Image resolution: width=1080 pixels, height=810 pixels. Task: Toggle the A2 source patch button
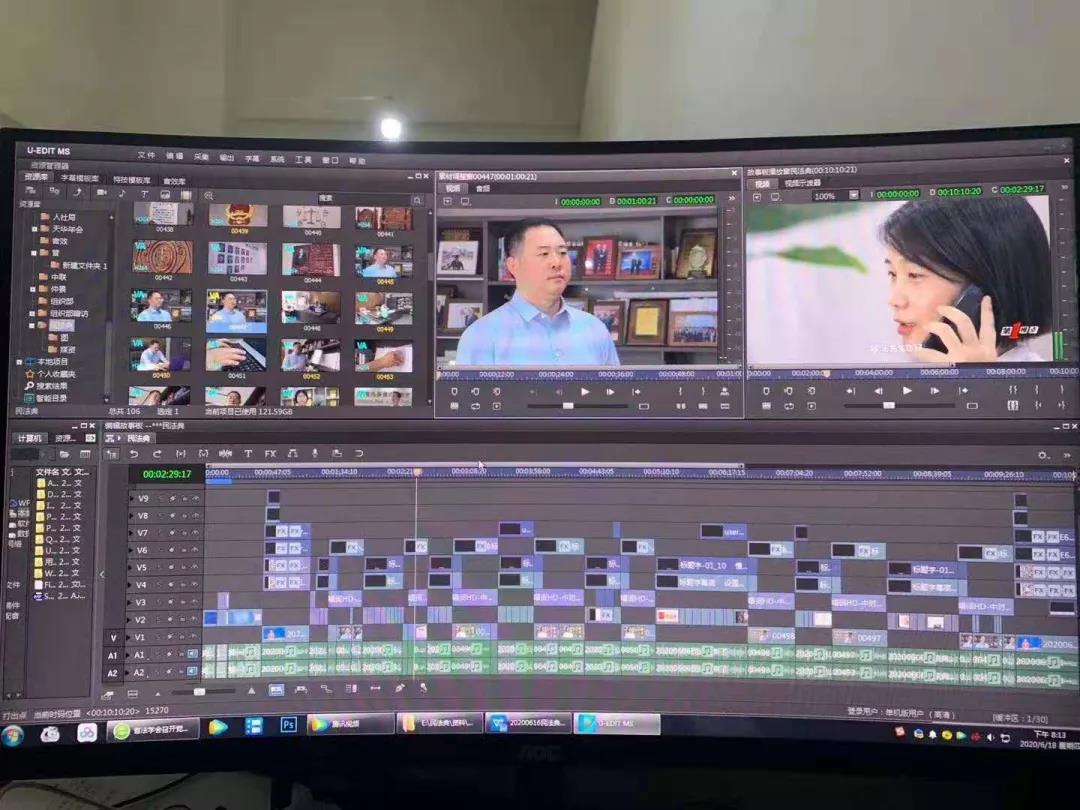pyautogui.click(x=113, y=674)
